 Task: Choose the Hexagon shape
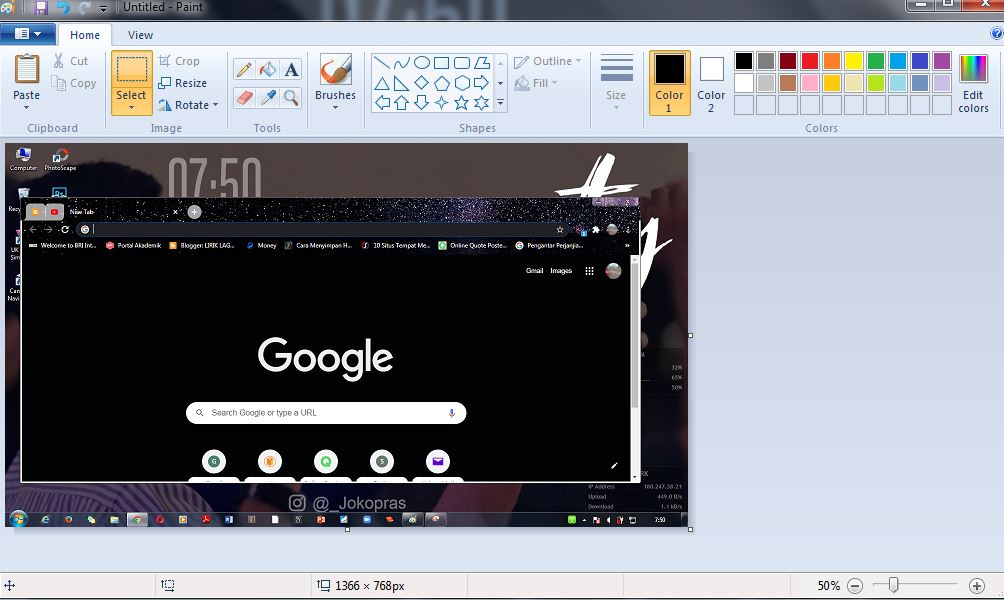point(462,83)
